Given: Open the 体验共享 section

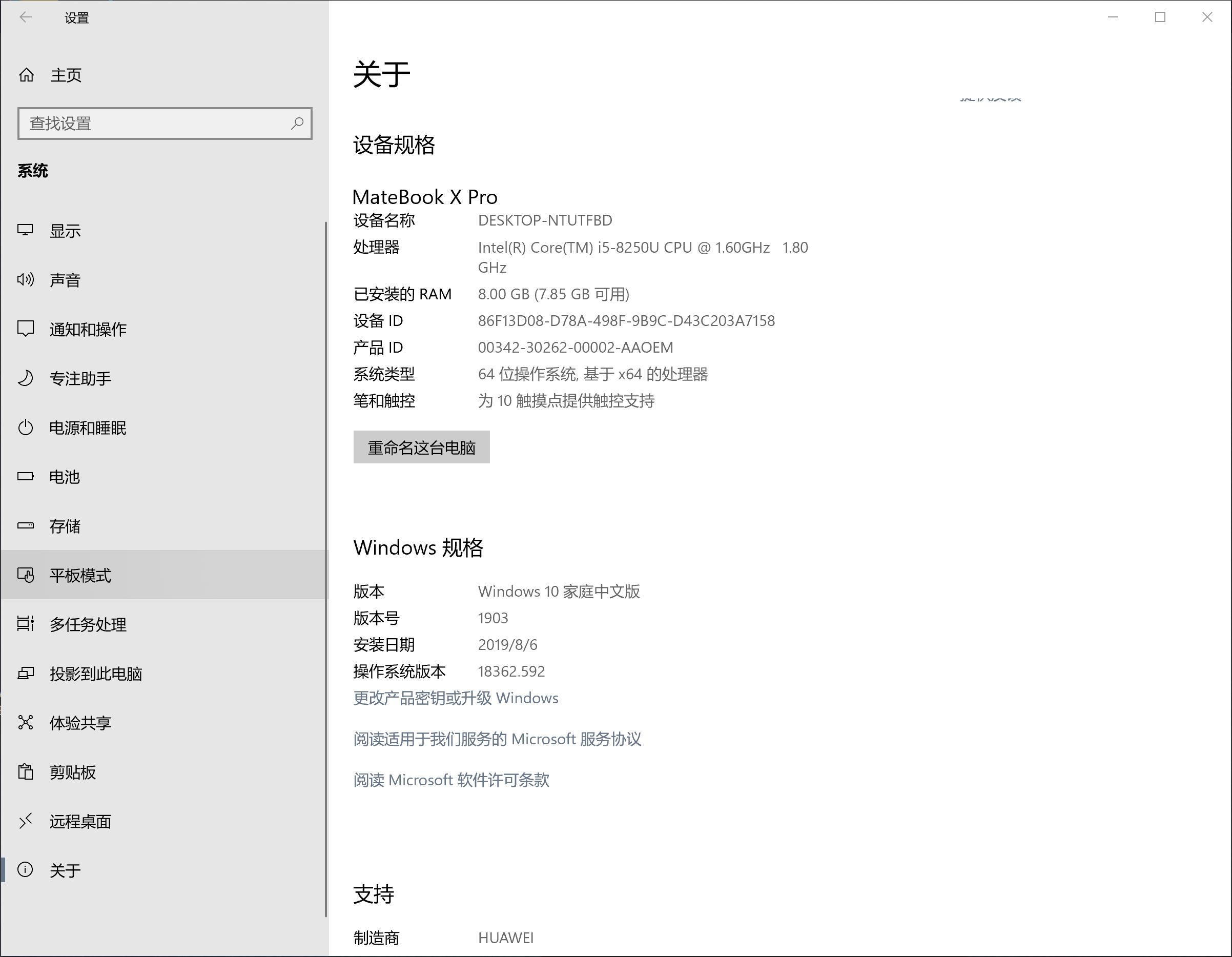Looking at the screenshot, I should [x=79, y=723].
